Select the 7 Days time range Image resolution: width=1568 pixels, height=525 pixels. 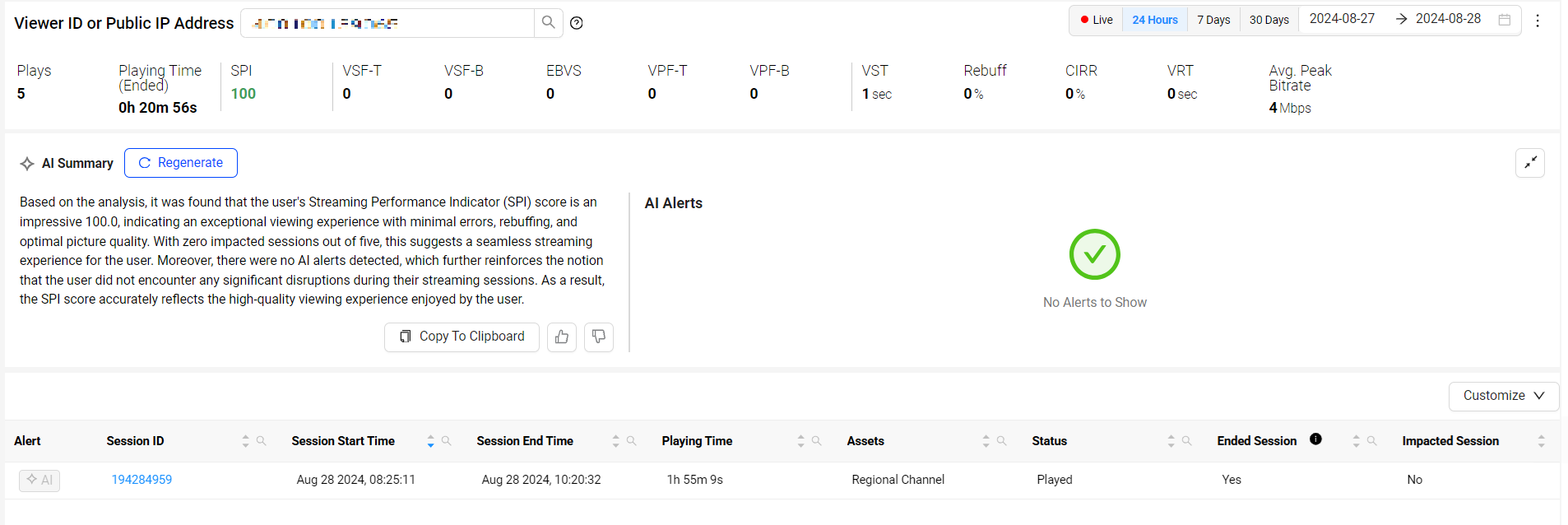point(1213,20)
